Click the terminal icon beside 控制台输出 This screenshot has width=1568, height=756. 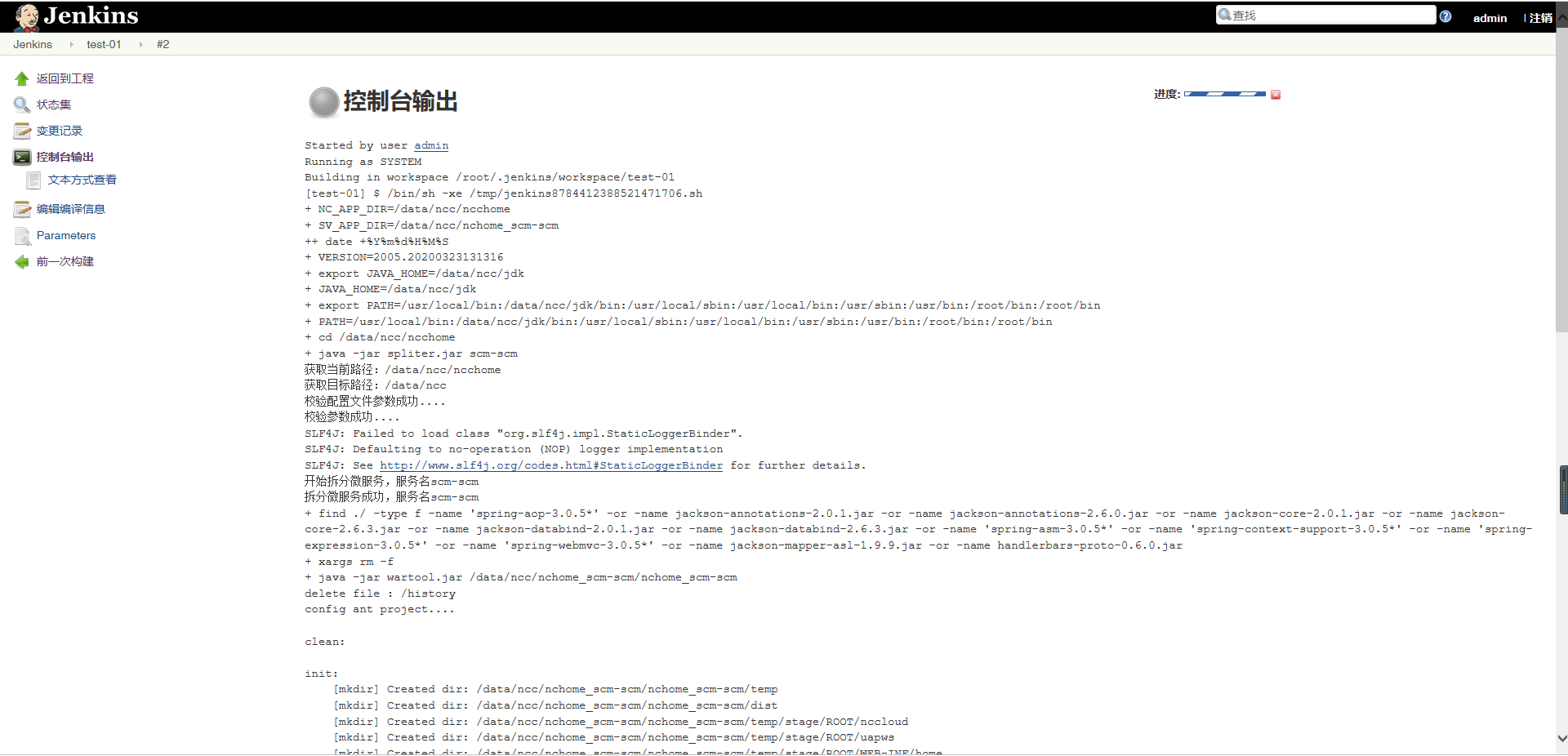(22, 158)
